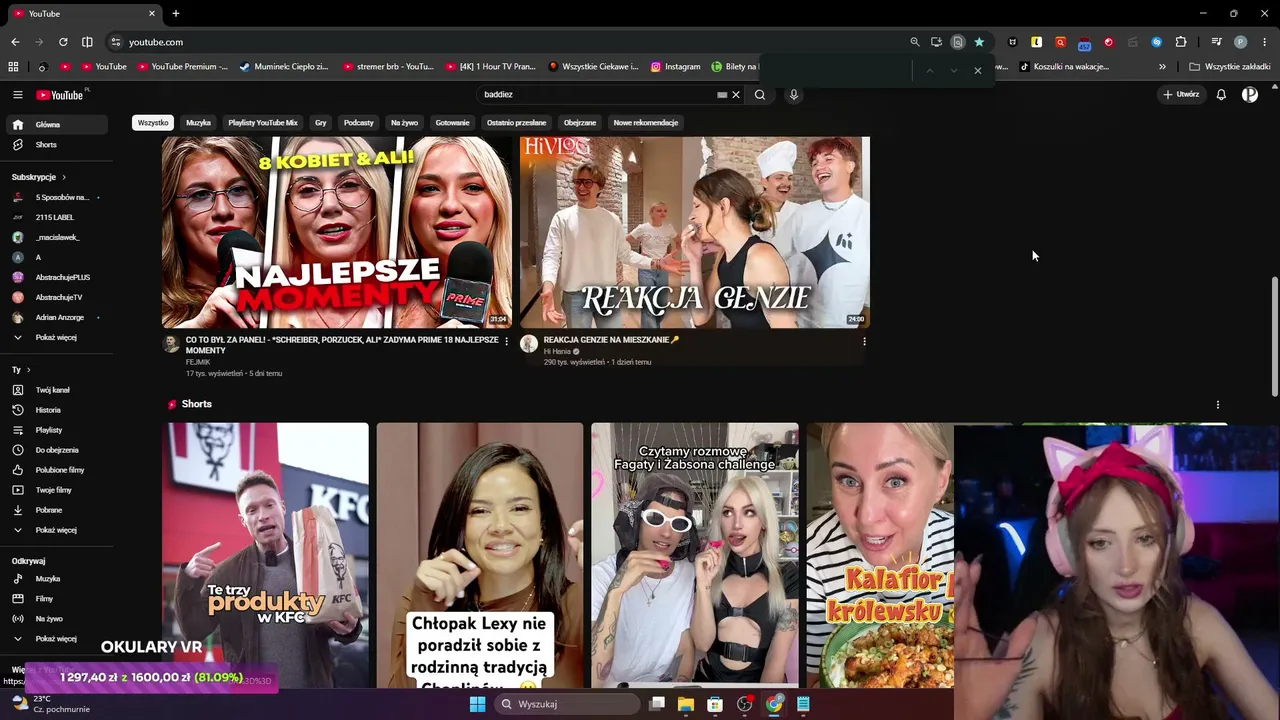Open Historia watch history
This screenshot has height=720, width=1280.
pyautogui.click(x=55, y=410)
